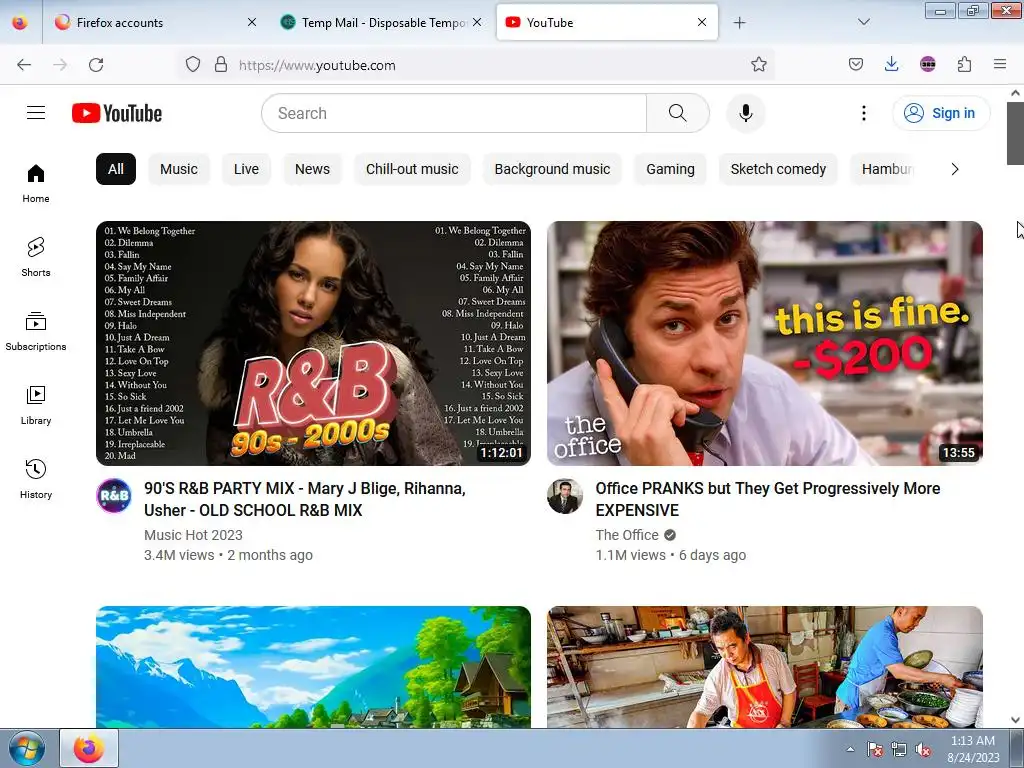Click the Sign in button
The height and width of the screenshot is (768, 1024).
tap(941, 113)
